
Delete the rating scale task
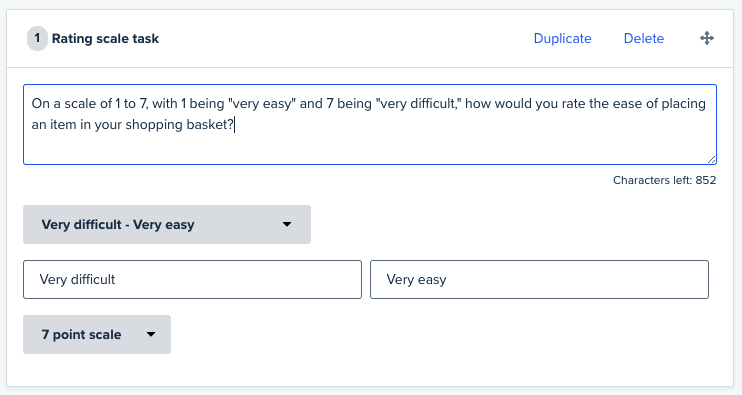[644, 38]
